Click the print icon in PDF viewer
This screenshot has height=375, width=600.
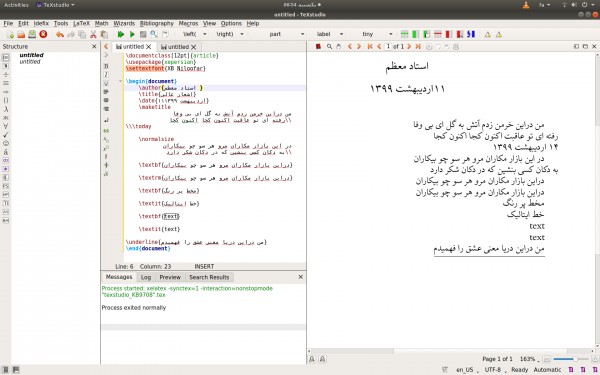[x=456, y=47]
